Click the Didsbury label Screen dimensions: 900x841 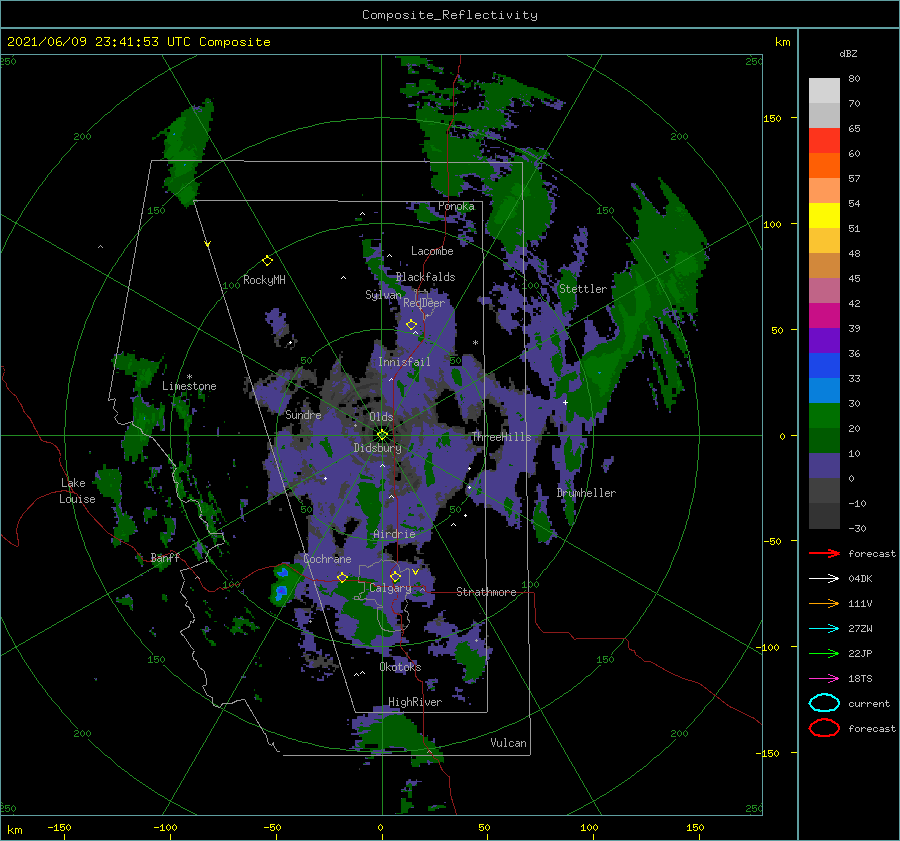378,448
